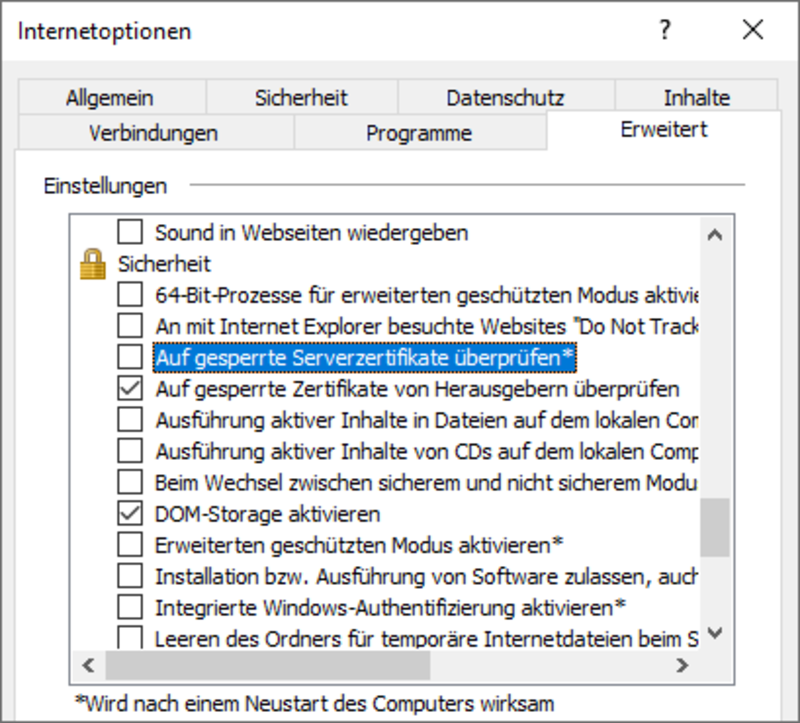Select the Verbindungen tab
The height and width of the screenshot is (723, 800).
click(x=153, y=132)
